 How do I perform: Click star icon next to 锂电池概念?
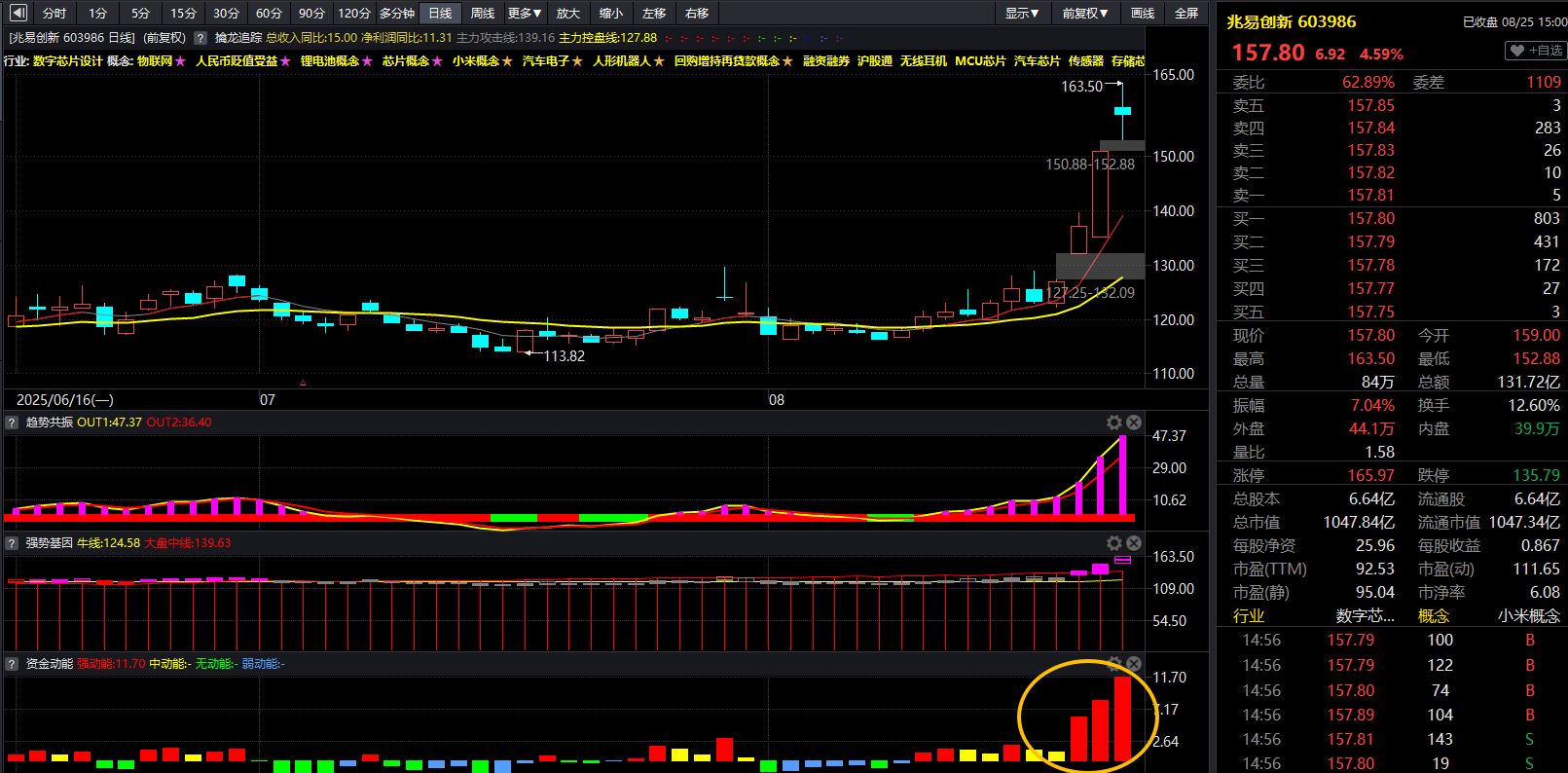coord(367,61)
